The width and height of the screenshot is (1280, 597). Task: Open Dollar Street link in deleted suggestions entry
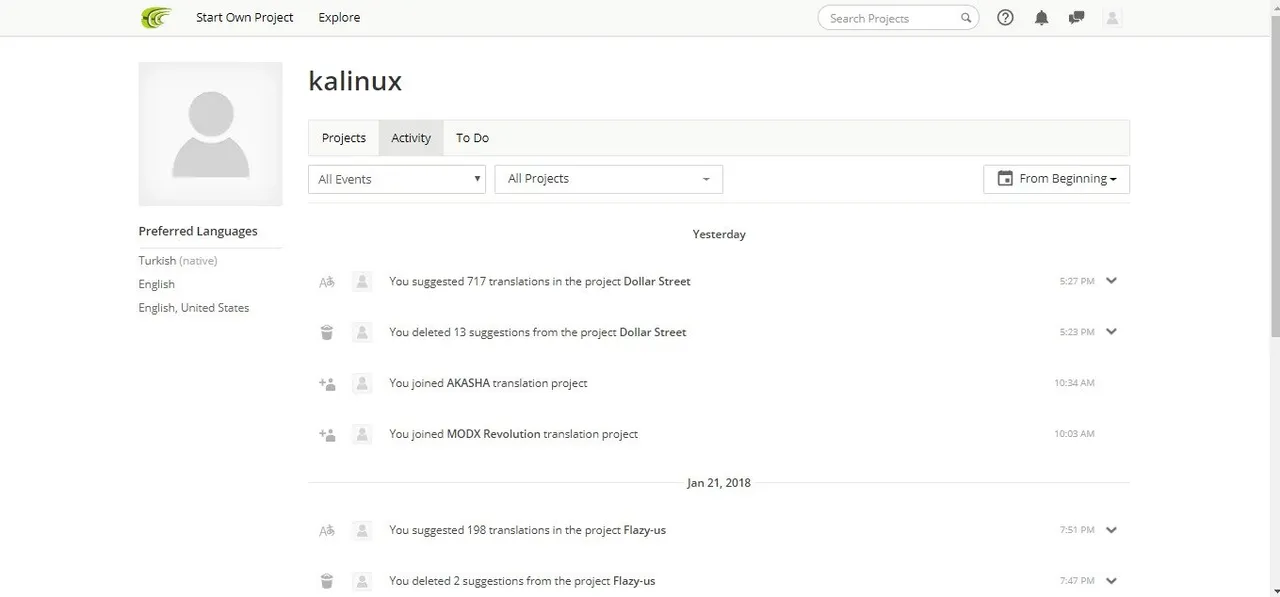click(x=653, y=332)
